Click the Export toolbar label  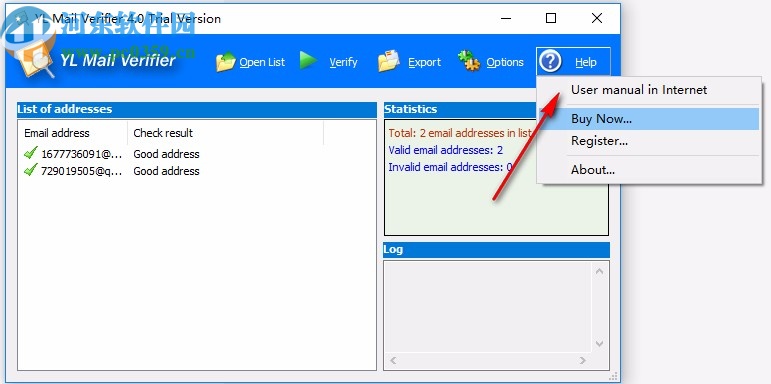click(x=424, y=62)
